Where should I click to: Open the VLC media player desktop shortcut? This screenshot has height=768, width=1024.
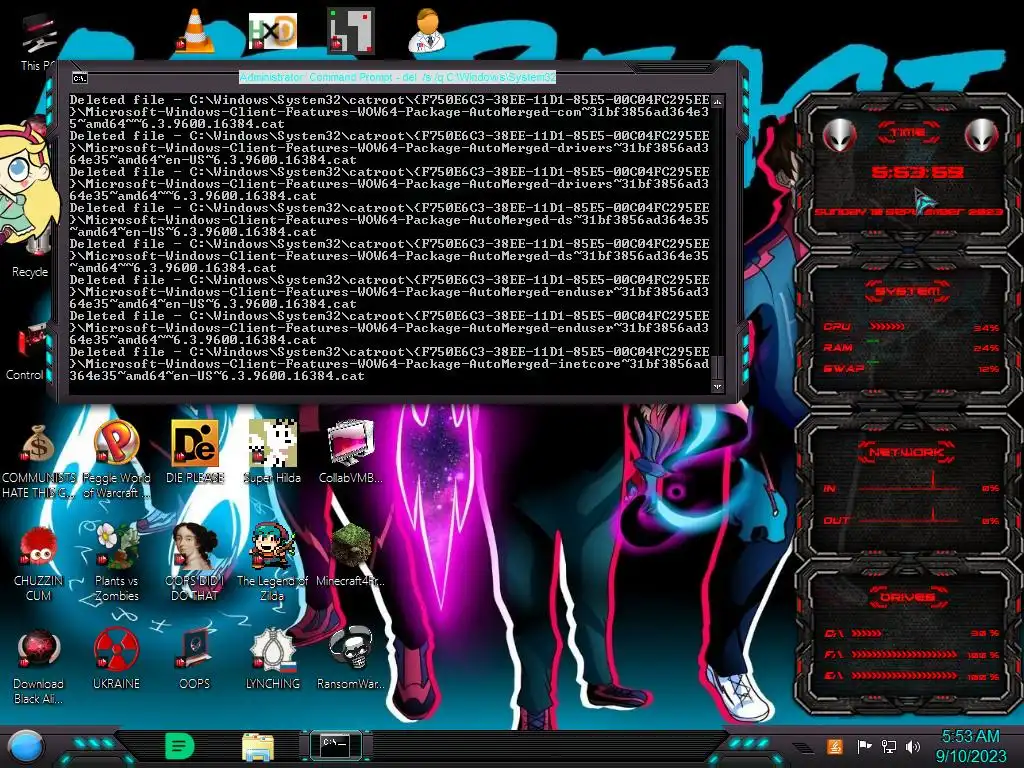point(195,30)
